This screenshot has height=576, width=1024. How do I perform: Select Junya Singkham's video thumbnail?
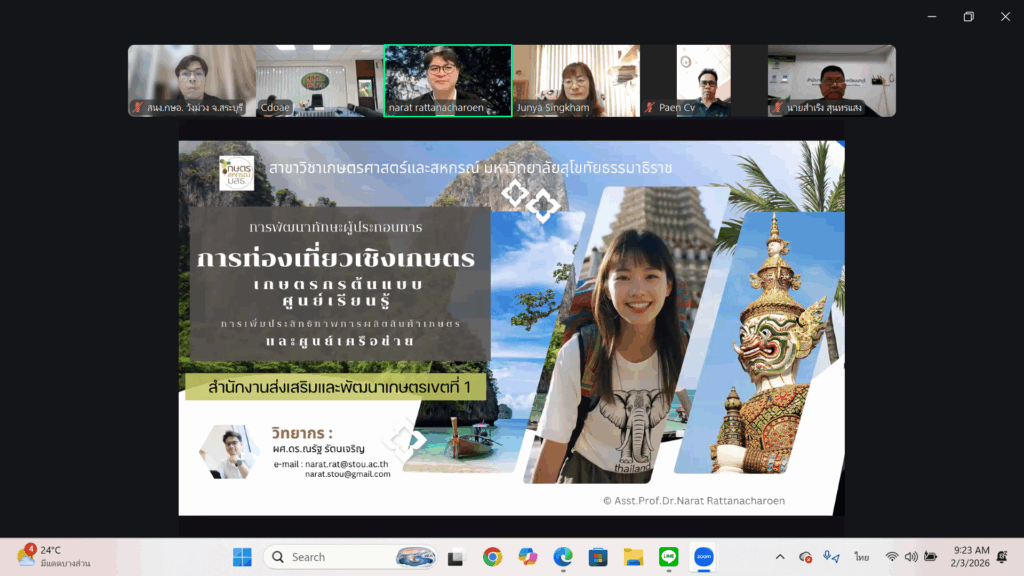pos(576,81)
